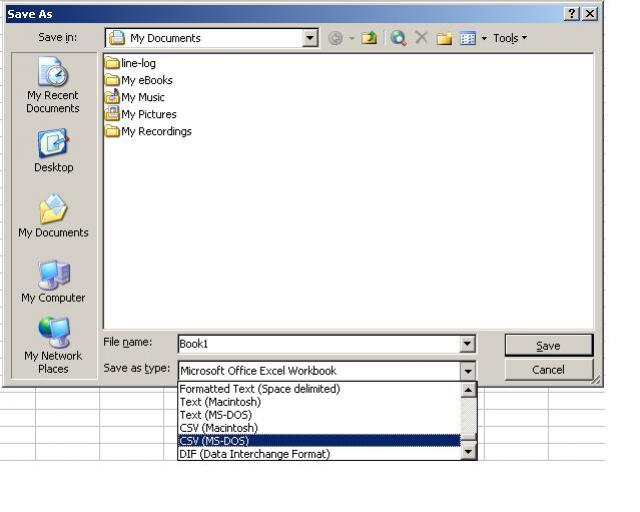Go to Desktop in Places bar

coord(53,150)
